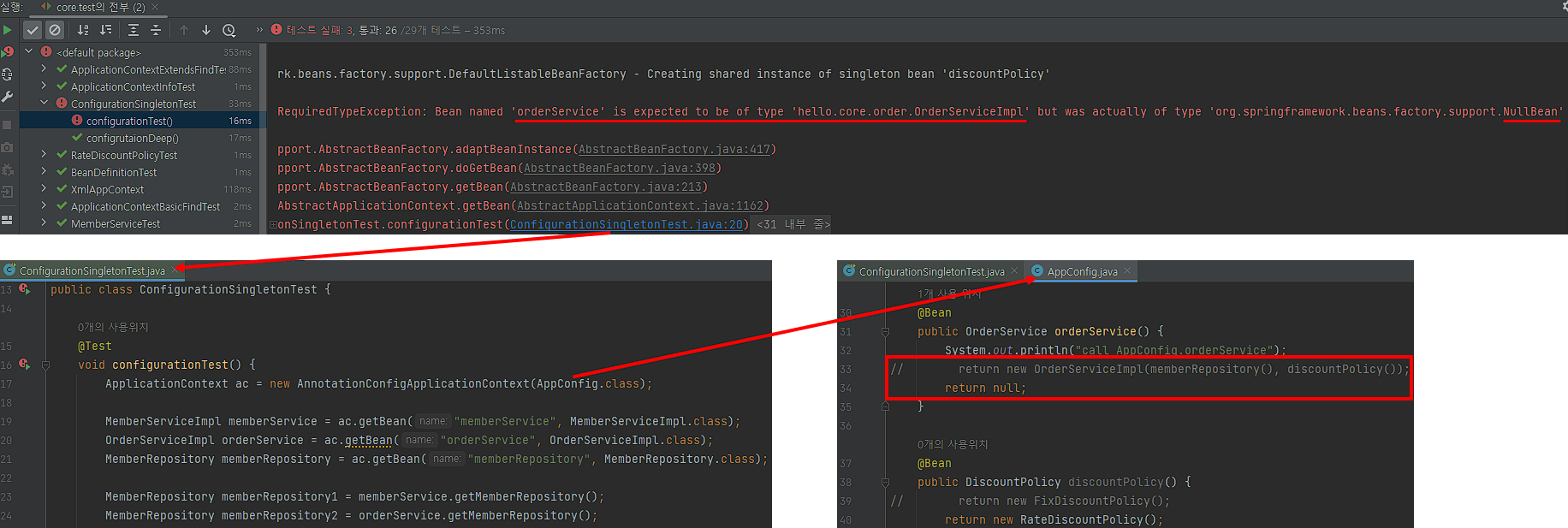Fold configurationTest method at line 16
This screenshot has width=1568, height=528.
click(45, 365)
